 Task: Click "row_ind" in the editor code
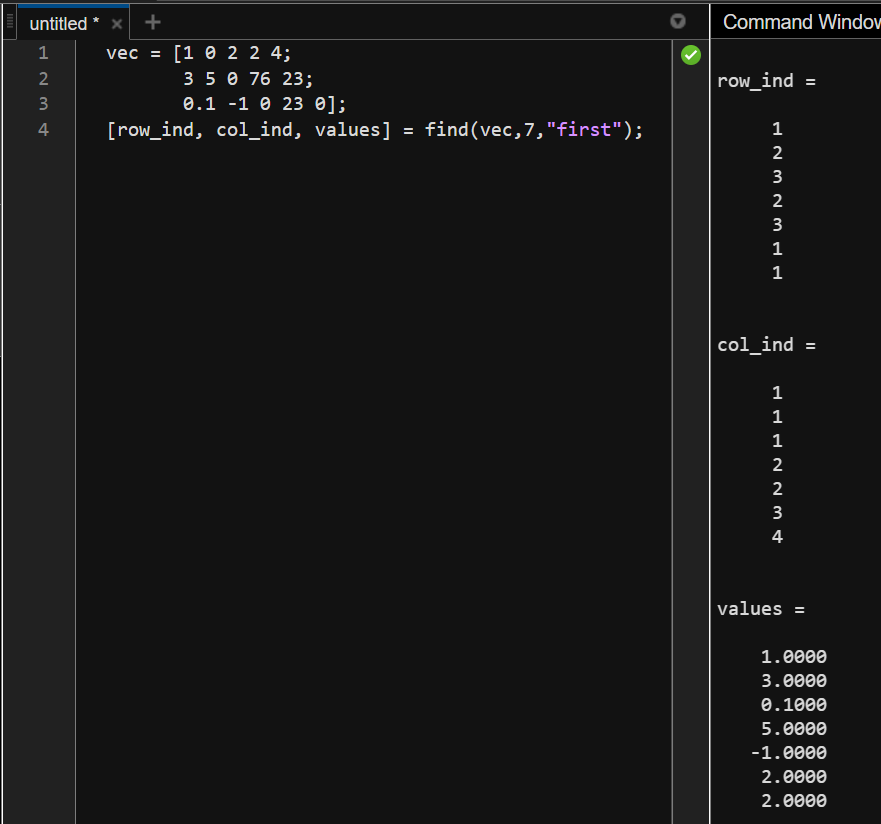(155, 130)
